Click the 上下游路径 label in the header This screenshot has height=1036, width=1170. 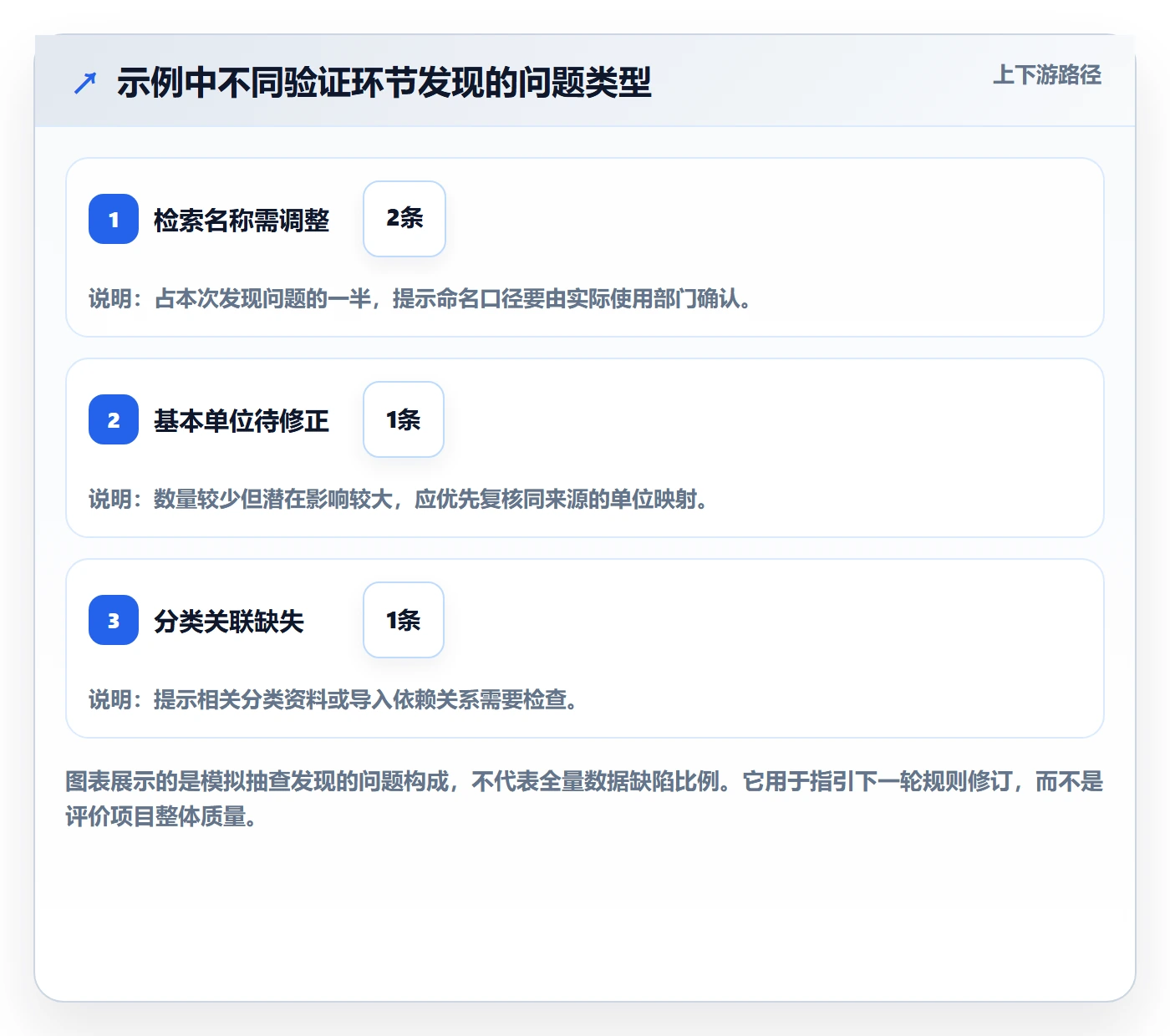(x=1046, y=75)
